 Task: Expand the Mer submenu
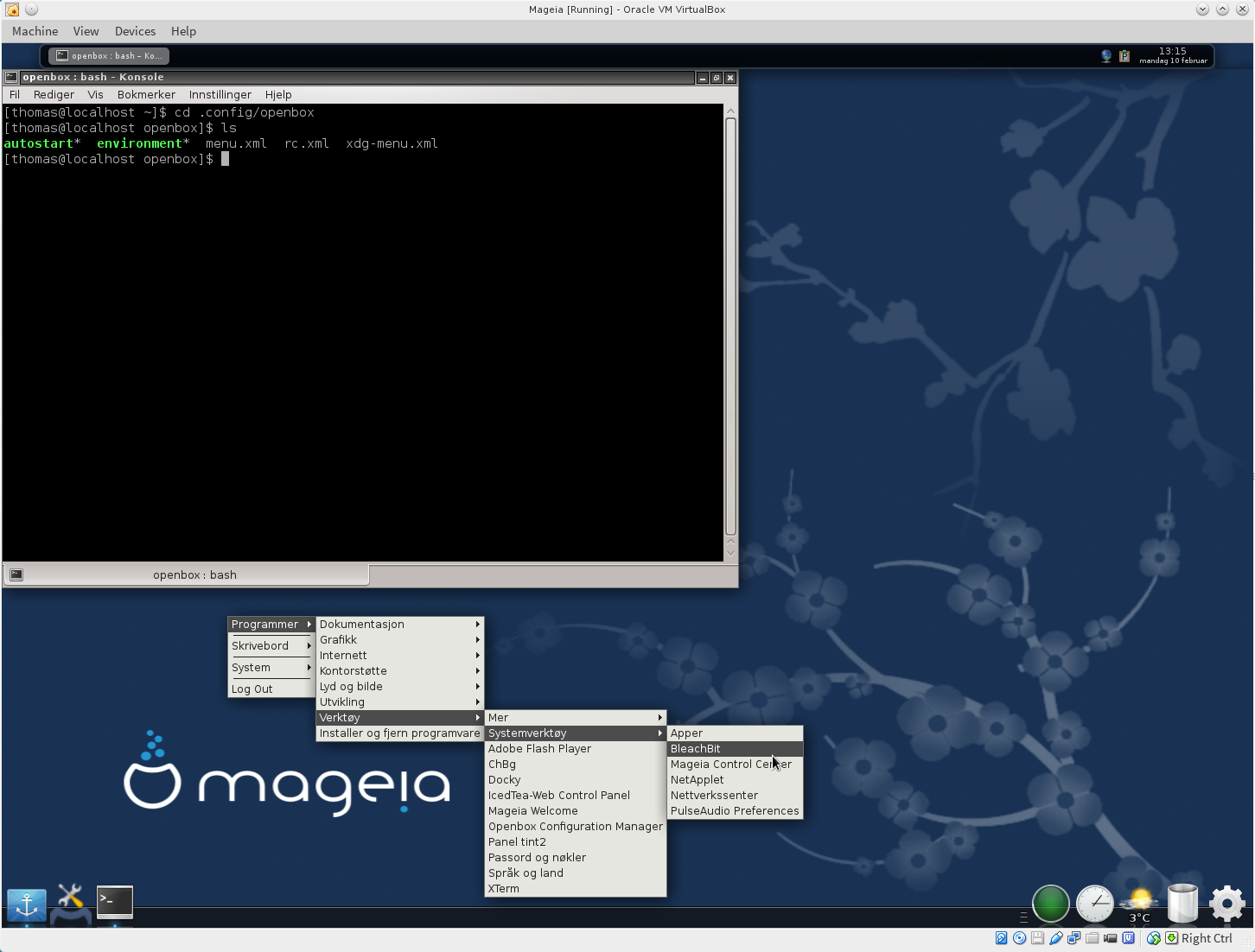click(576, 717)
